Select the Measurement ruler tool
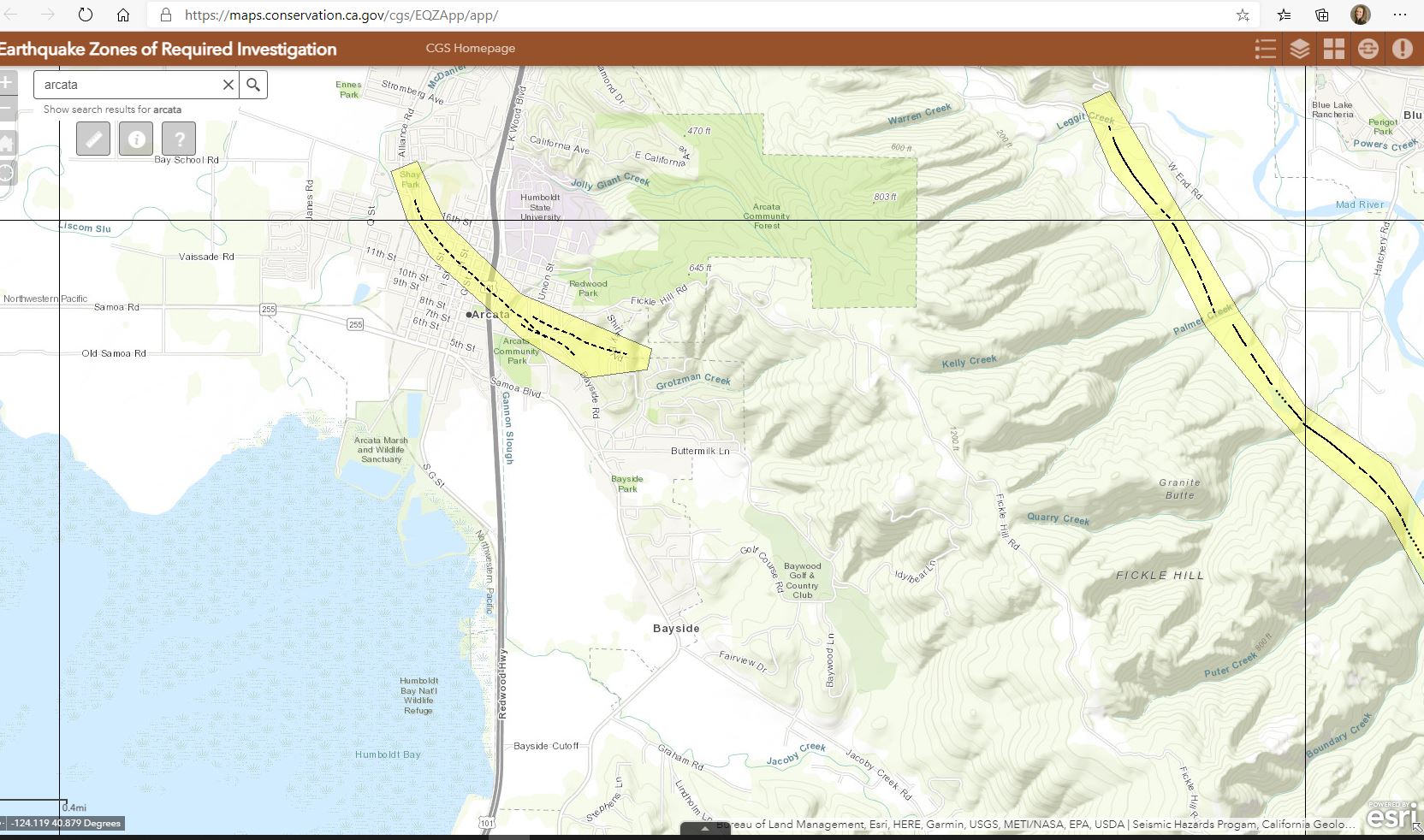The image size is (1424, 840). [93, 139]
